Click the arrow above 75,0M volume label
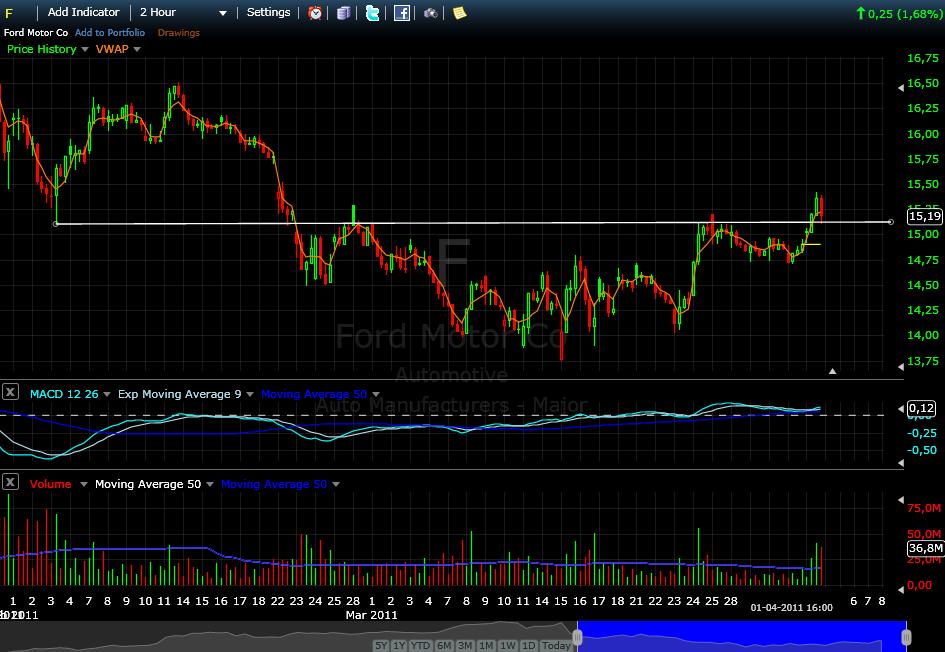This screenshot has width=945, height=652. [901, 500]
